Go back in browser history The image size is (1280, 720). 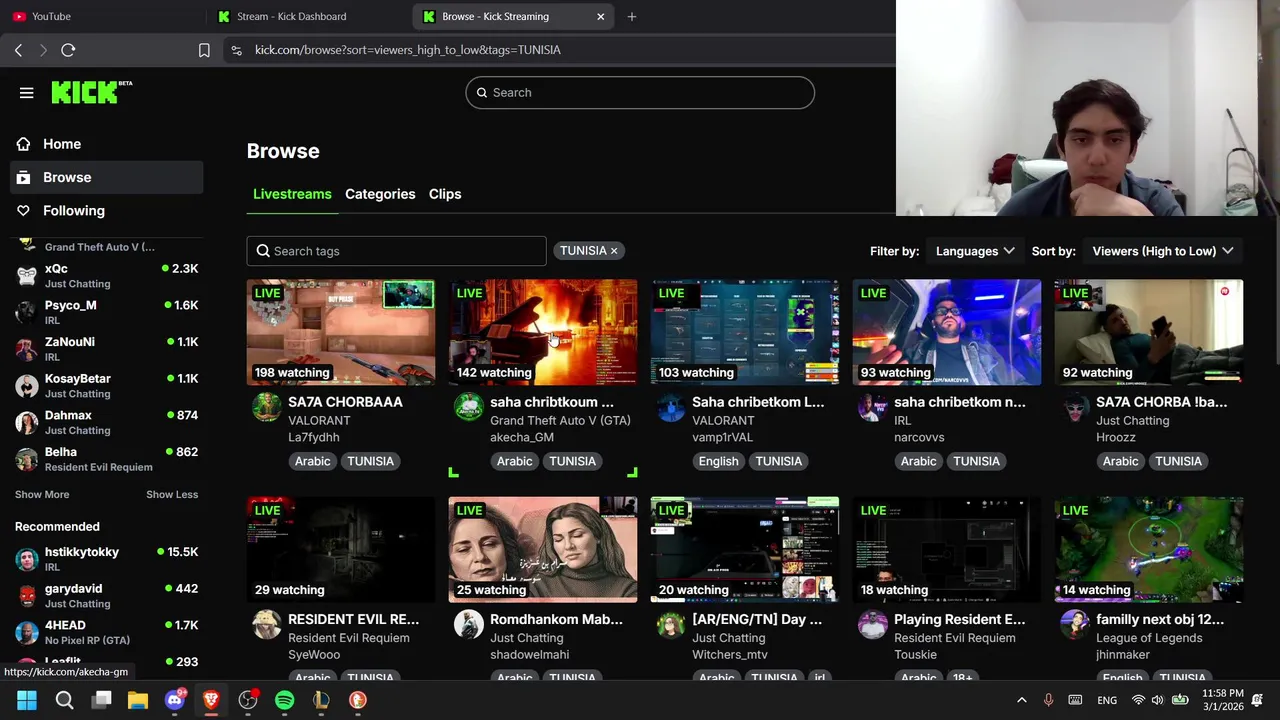point(18,50)
